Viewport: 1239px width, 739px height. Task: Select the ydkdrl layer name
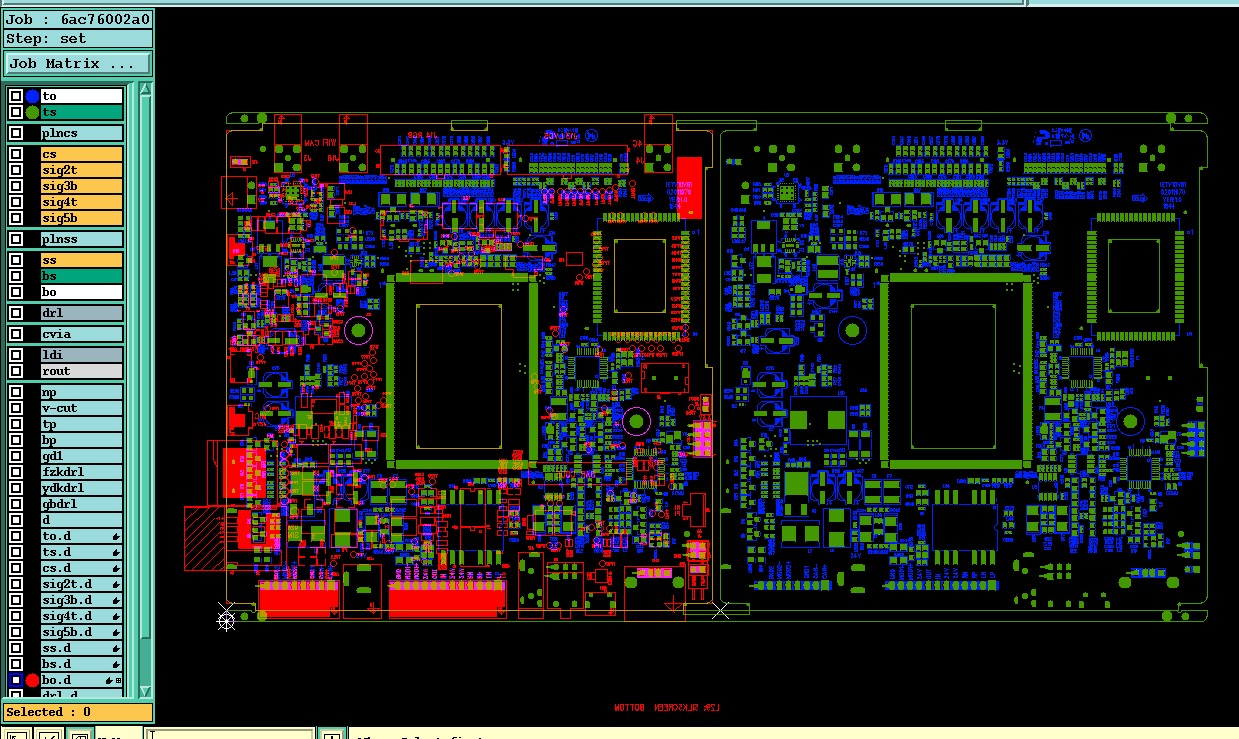[81, 488]
